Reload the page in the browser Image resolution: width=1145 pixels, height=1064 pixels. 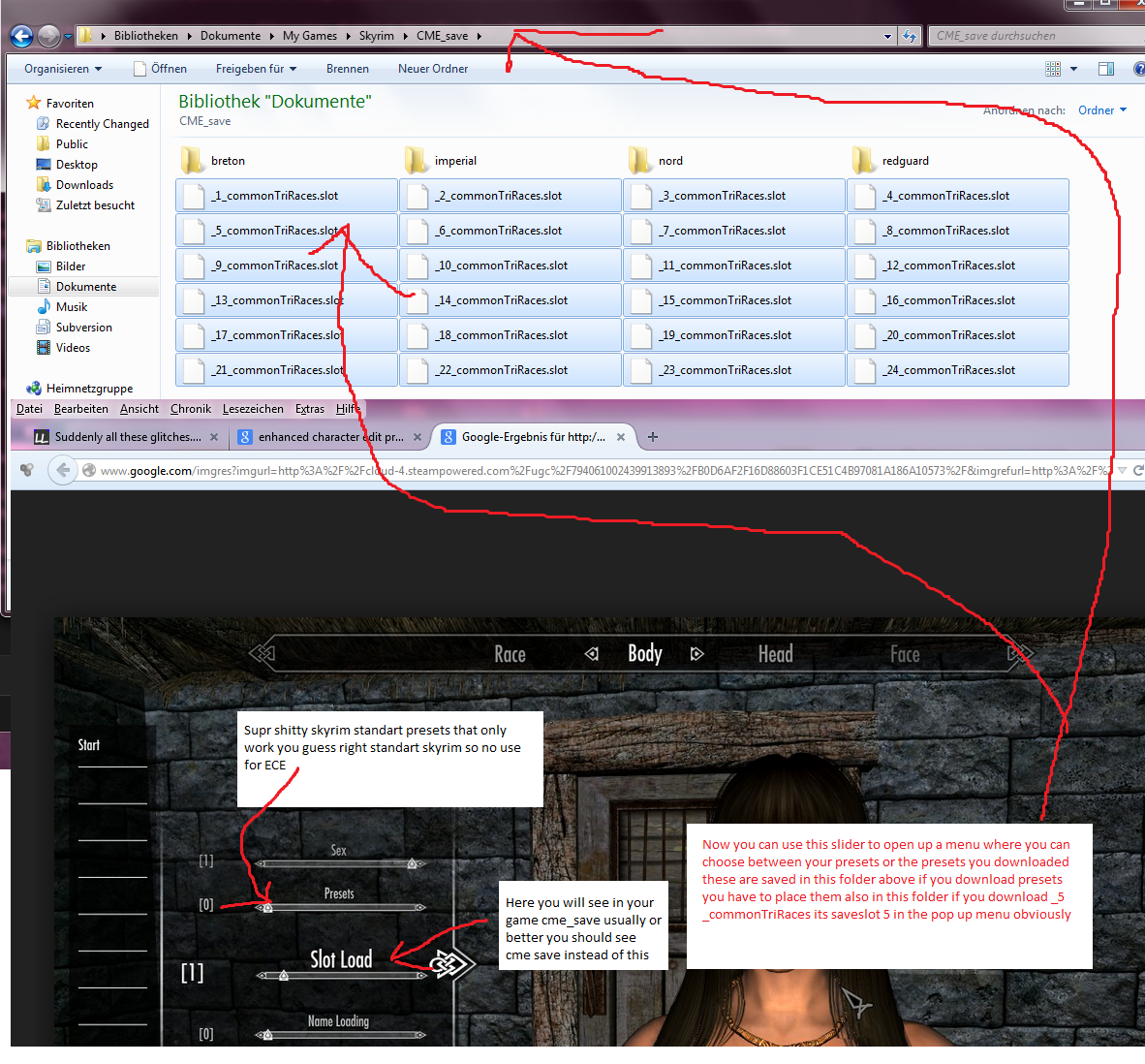click(x=1137, y=471)
